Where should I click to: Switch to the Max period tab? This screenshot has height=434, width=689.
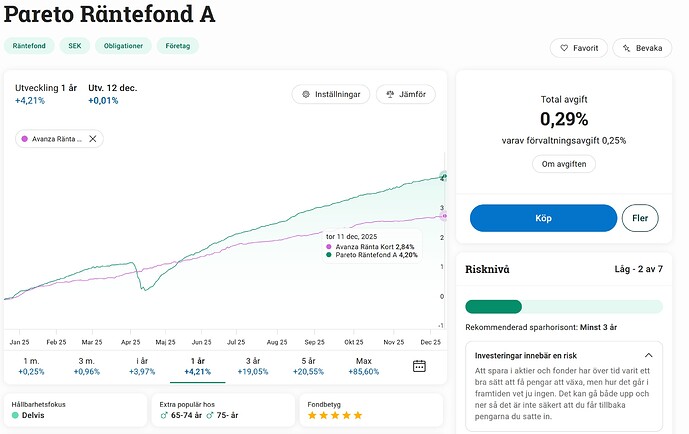tap(364, 366)
